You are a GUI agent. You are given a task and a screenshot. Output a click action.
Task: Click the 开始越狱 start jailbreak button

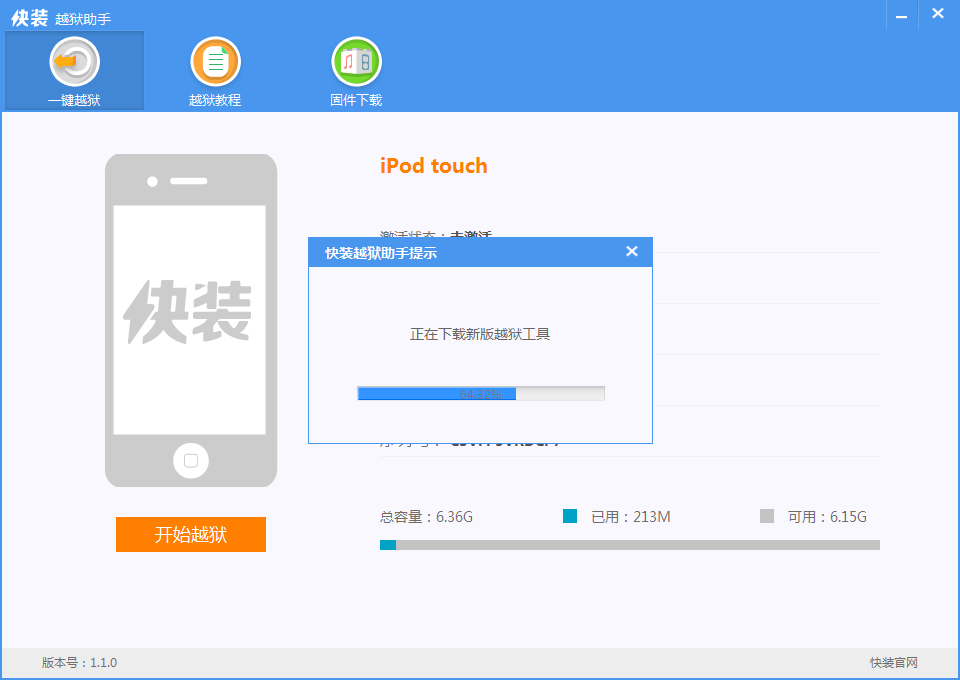190,534
